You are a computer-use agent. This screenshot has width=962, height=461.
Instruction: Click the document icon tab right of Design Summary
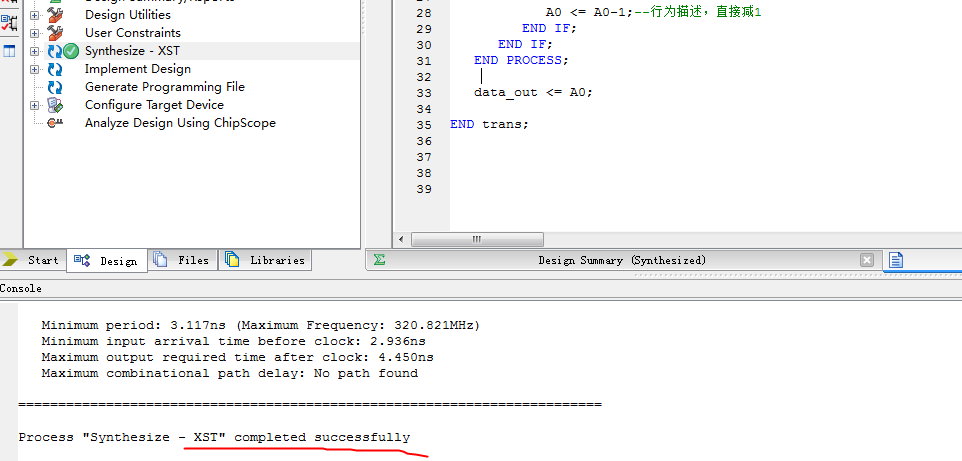[896, 260]
